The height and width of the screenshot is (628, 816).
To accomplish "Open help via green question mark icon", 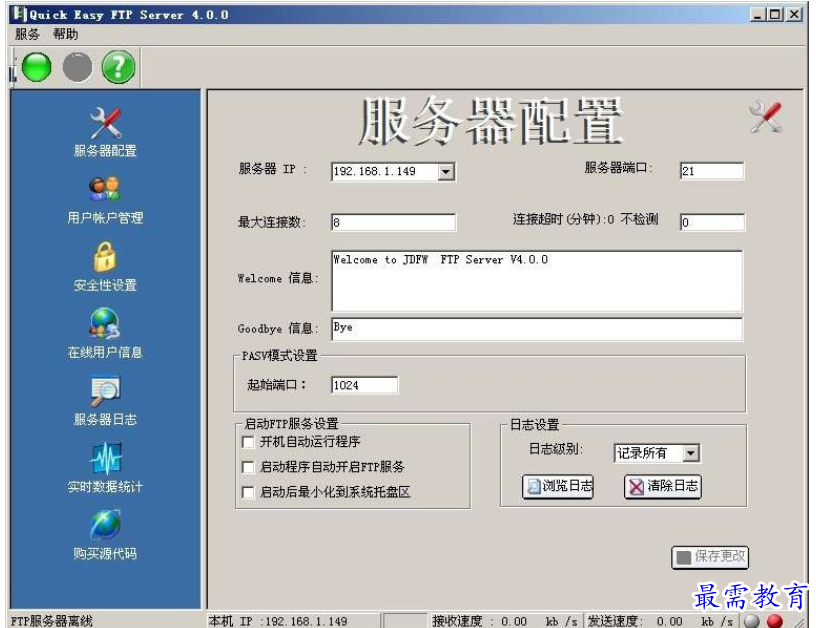I will (118, 67).
